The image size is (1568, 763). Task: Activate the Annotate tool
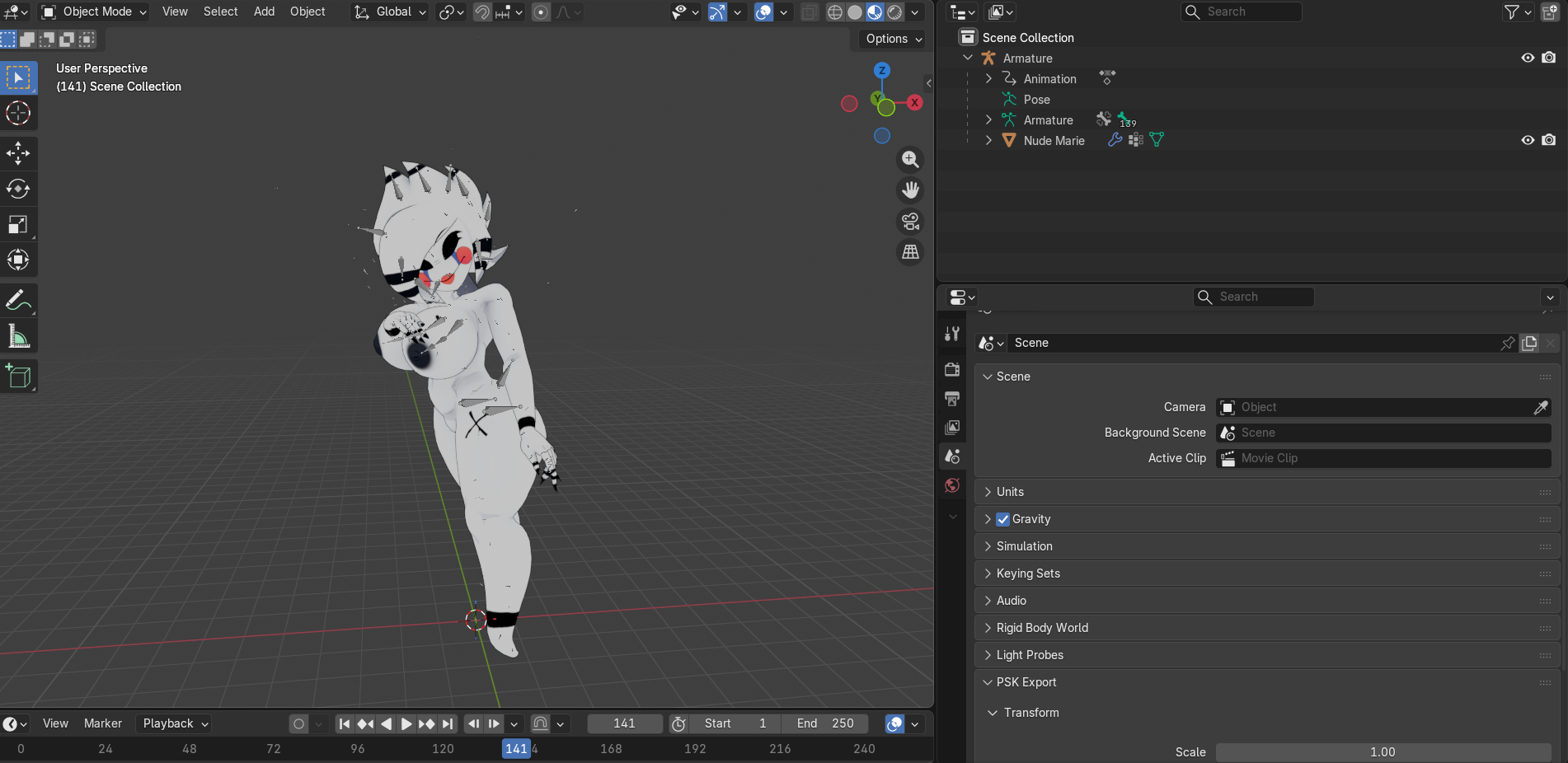coord(18,301)
